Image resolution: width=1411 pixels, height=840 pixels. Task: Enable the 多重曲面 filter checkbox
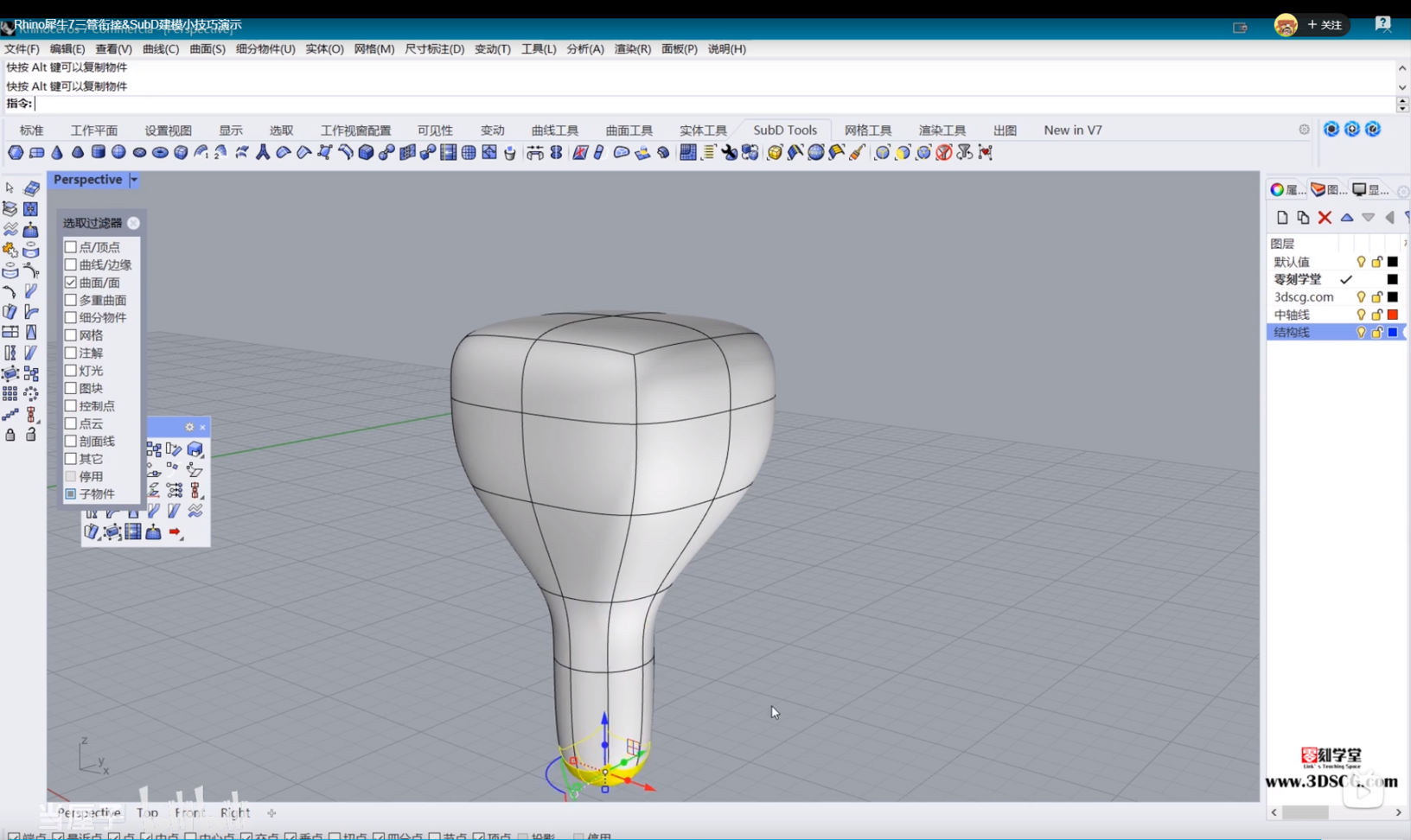71,300
